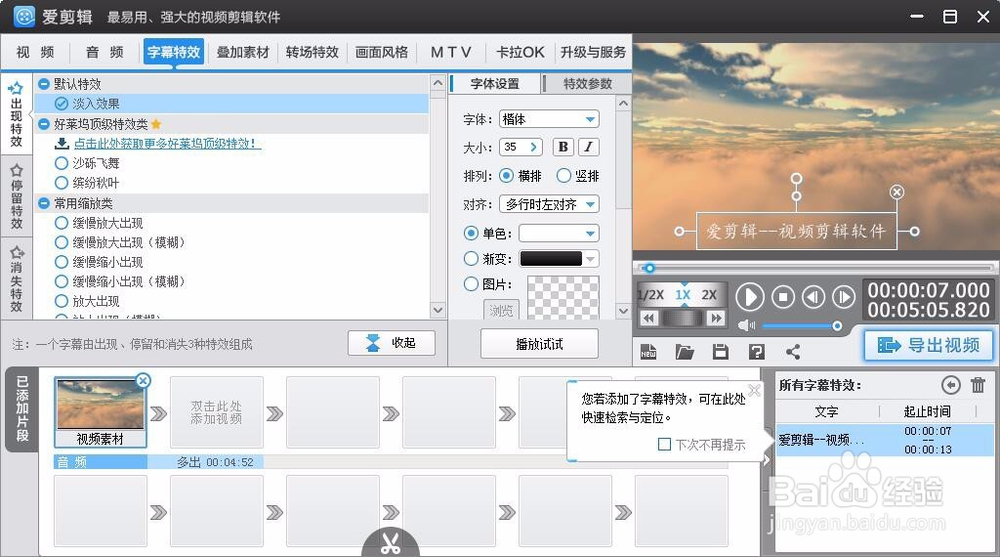Open the font size 35 dropdown

tap(521, 147)
